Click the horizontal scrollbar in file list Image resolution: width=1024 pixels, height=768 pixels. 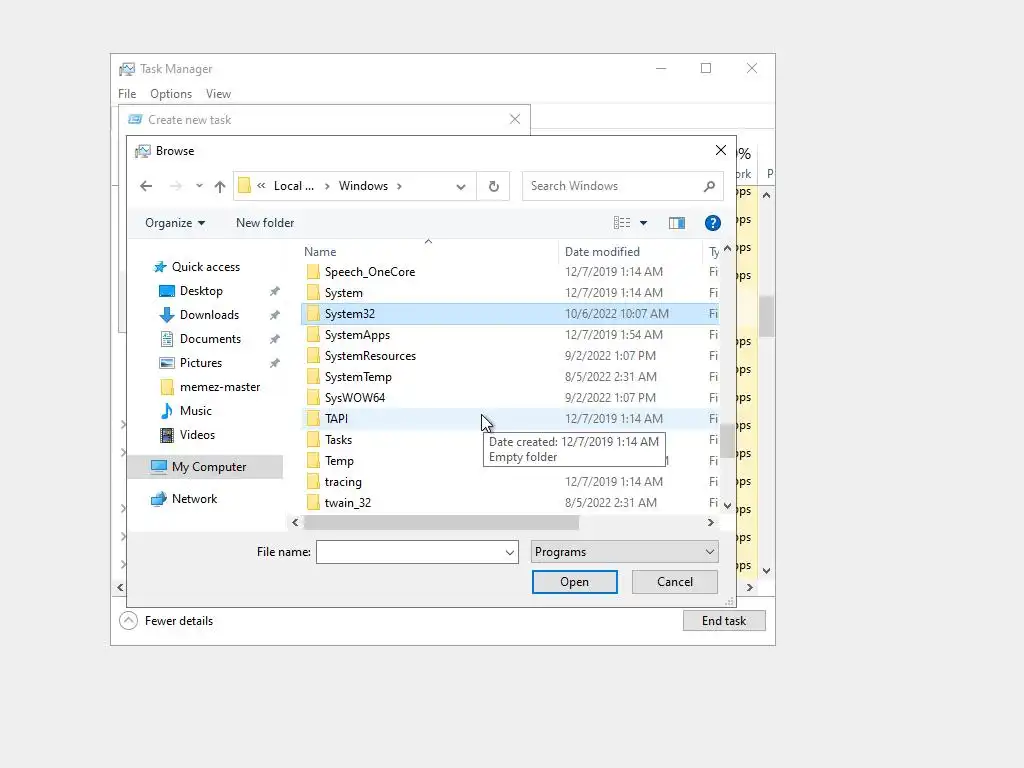(441, 522)
